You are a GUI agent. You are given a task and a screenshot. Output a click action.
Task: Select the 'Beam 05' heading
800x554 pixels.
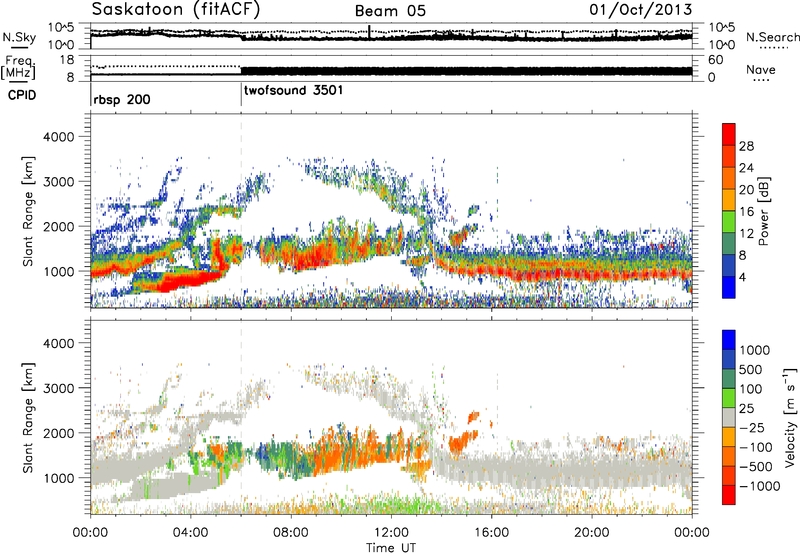390,11
